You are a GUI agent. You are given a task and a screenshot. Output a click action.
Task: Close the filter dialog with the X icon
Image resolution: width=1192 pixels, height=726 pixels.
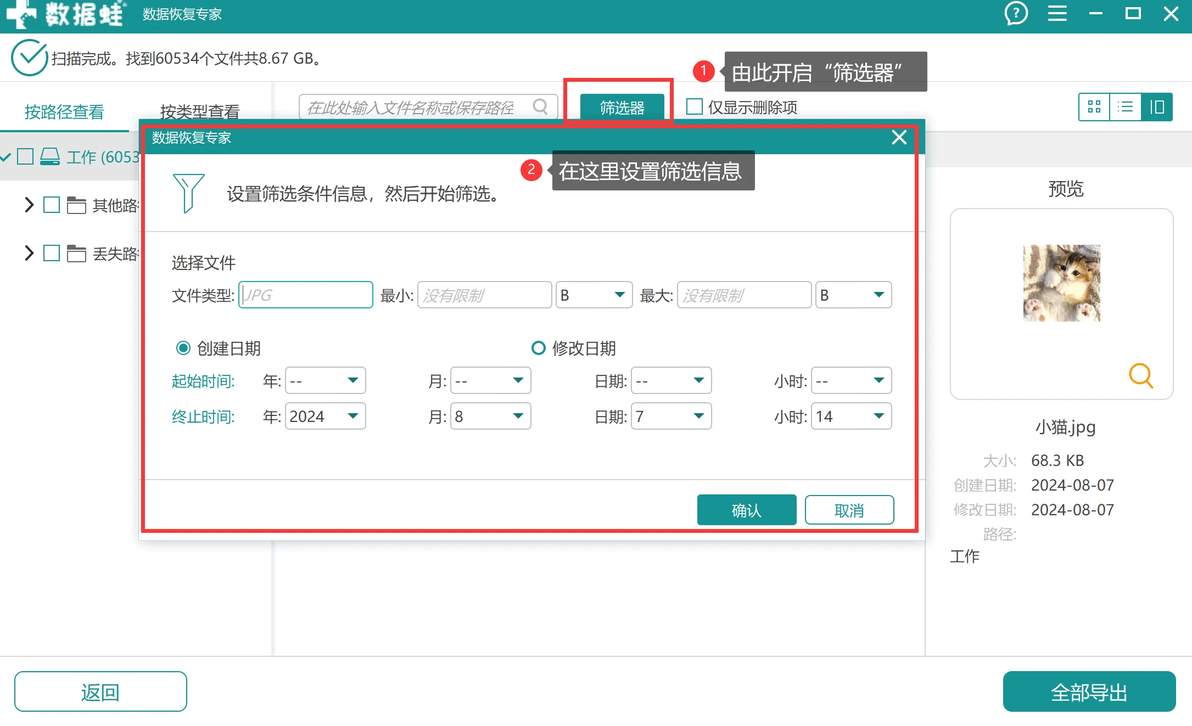point(899,138)
